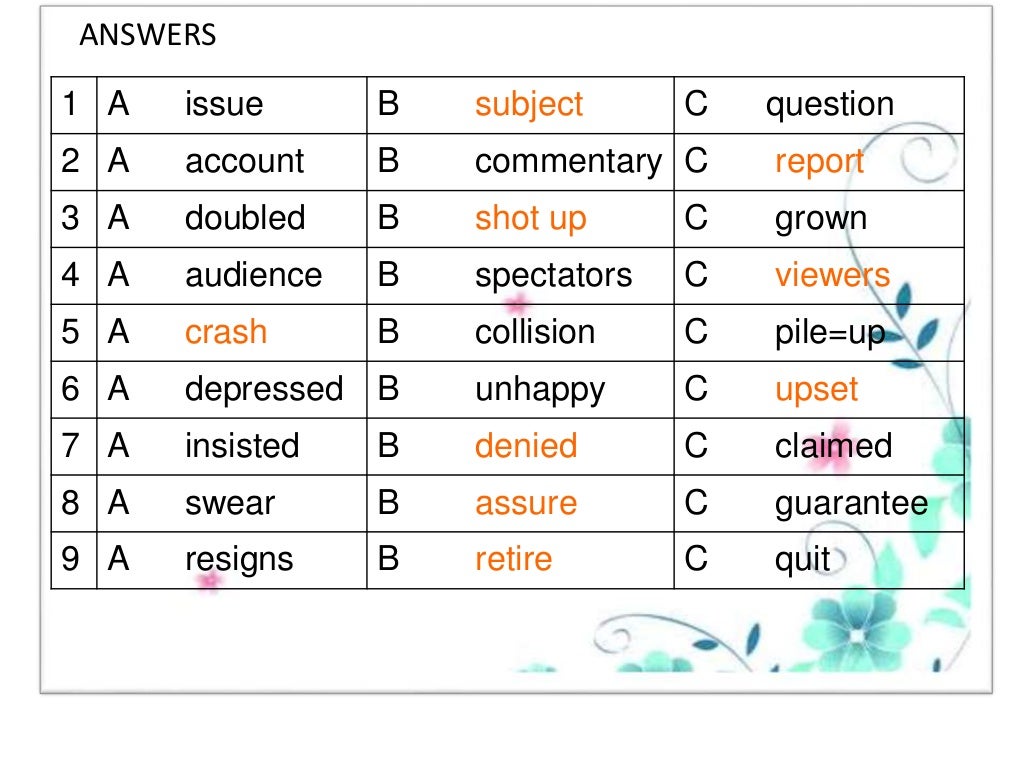Click the orange answer 'assure'
1024x768 pixels.
pos(526,503)
